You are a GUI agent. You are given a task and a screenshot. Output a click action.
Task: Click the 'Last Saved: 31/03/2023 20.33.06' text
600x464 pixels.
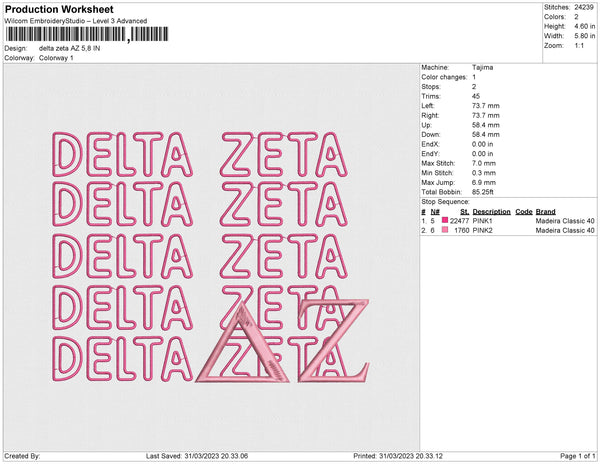pos(197,456)
